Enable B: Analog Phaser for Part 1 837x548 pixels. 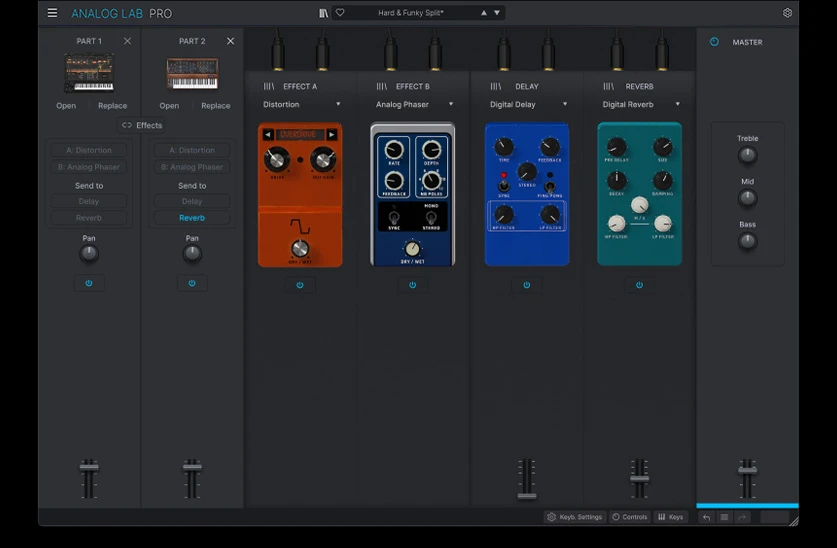(89, 167)
